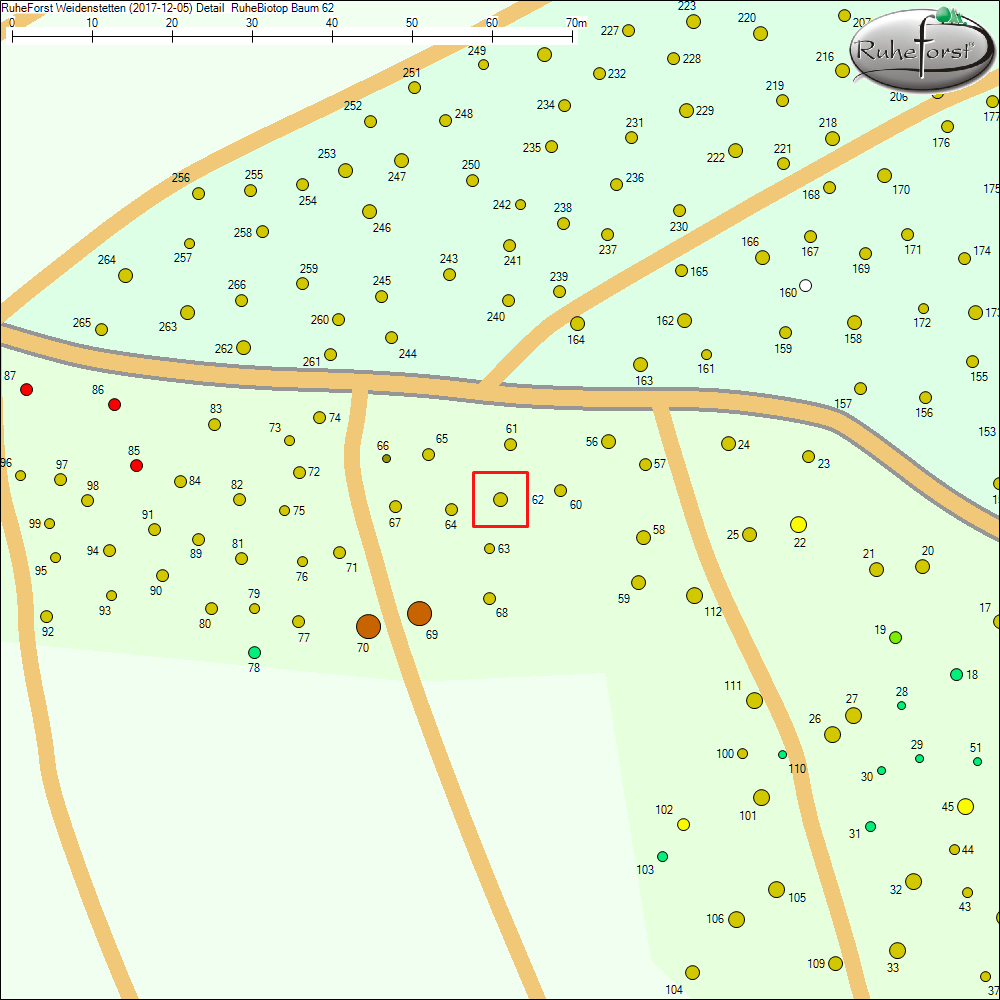Select the tree 112 marker
This screenshot has width=1000, height=1000.
coord(694,596)
